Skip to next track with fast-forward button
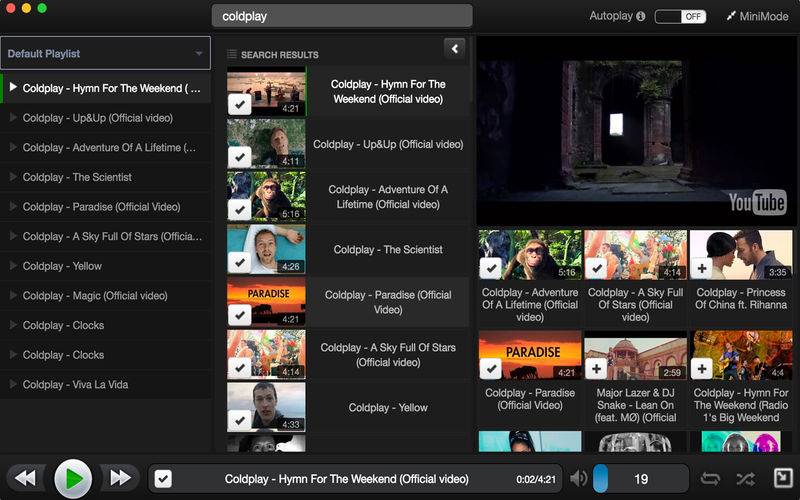Image resolution: width=800 pixels, height=500 pixels. click(x=120, y=478)
